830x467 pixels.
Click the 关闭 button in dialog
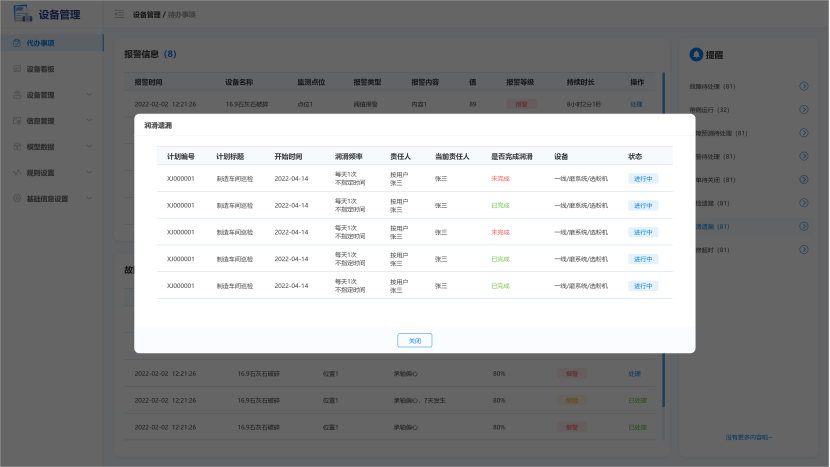click(x=414, y=340)
